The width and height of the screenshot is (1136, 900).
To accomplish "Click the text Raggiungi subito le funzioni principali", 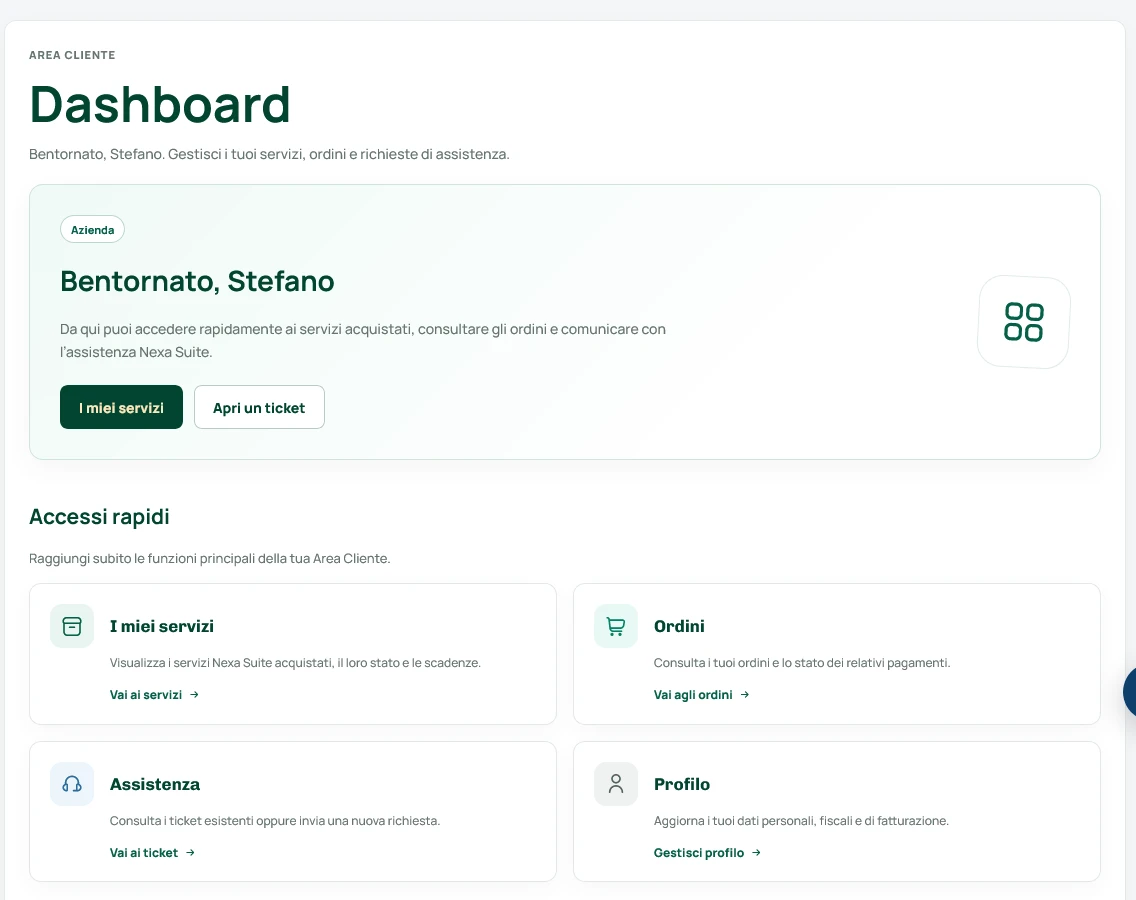I will [209, 559].
